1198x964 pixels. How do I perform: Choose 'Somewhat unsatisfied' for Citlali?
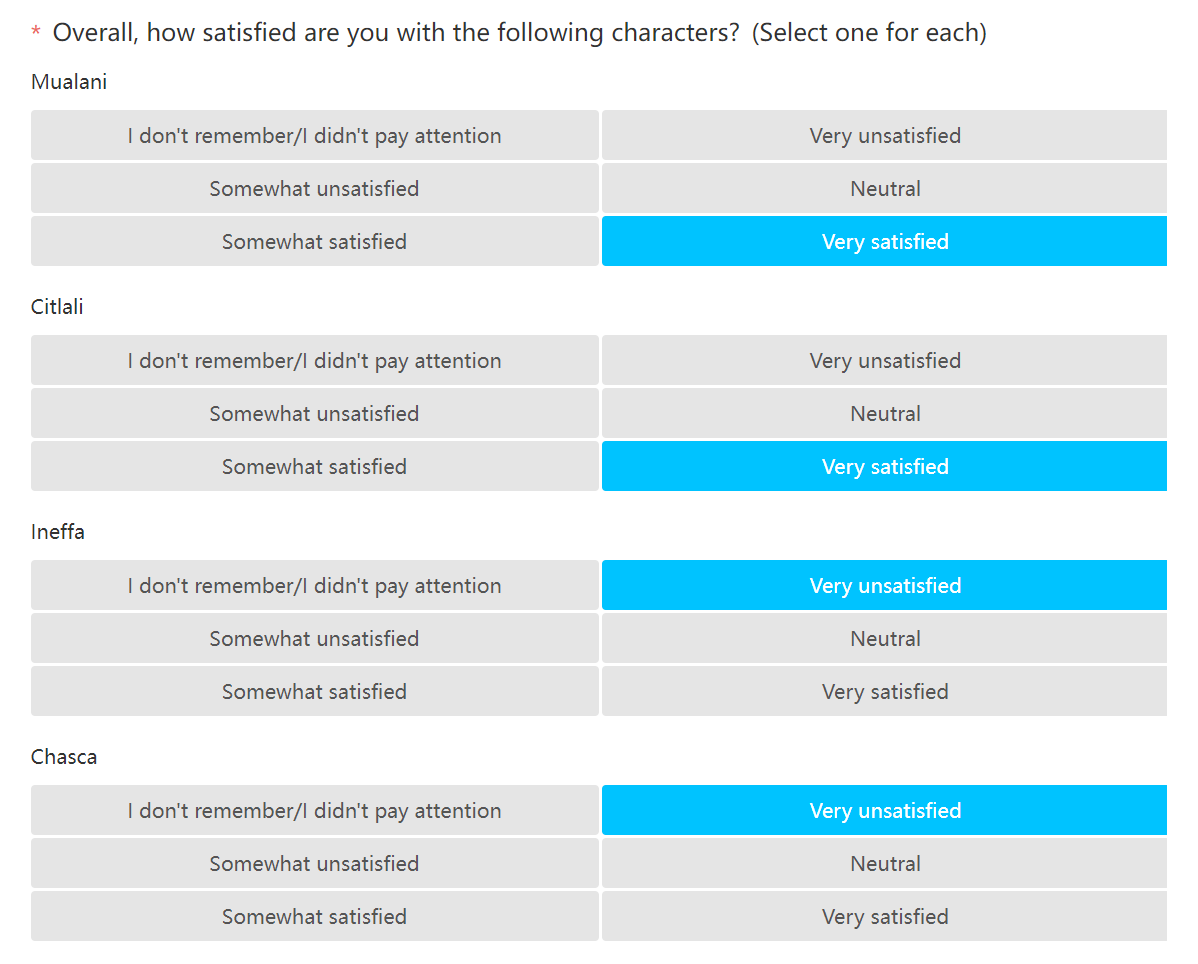coord(315,413)
